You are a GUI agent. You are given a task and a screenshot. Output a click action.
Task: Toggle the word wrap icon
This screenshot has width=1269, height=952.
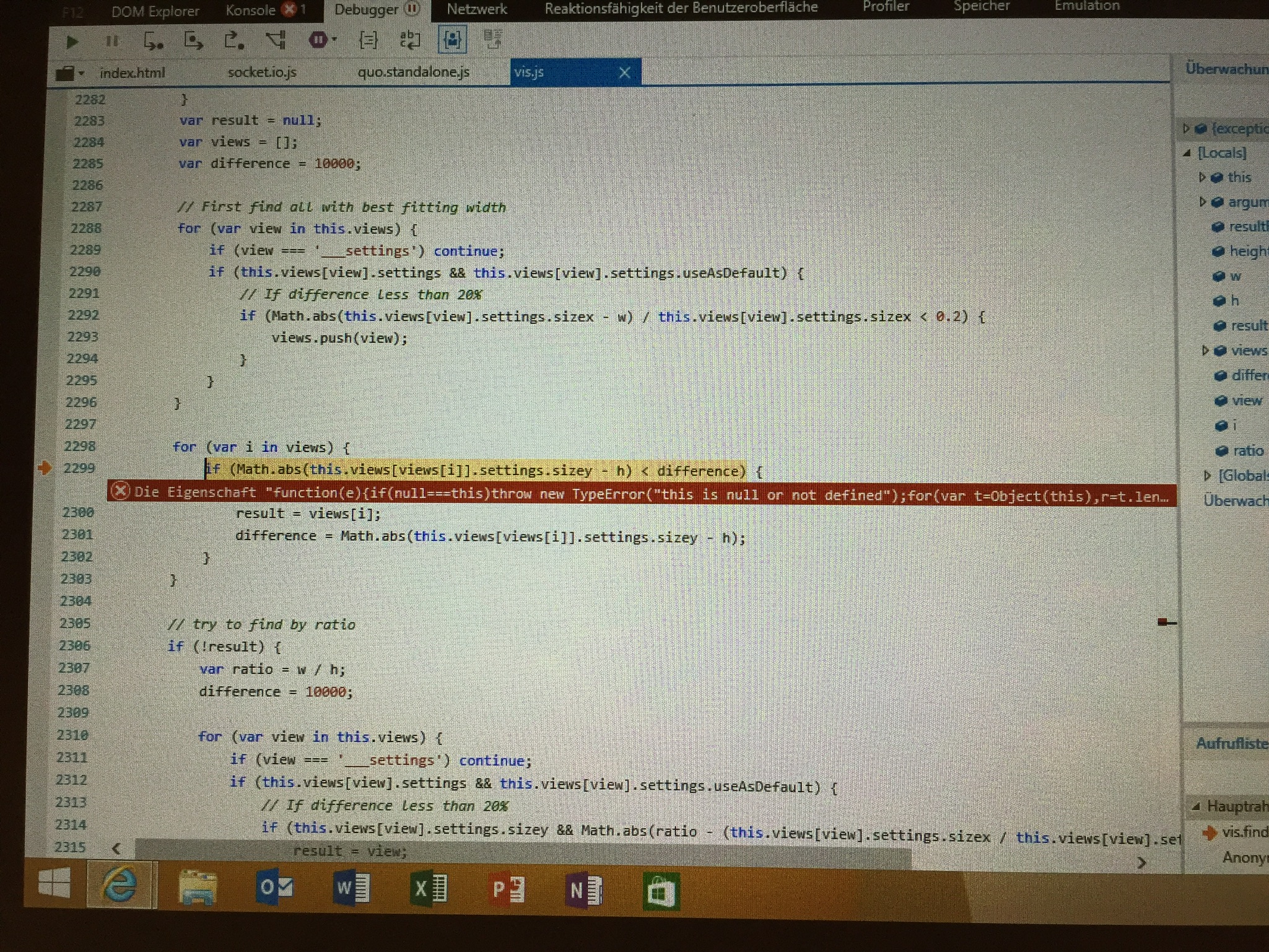click(x=409, y=40)
